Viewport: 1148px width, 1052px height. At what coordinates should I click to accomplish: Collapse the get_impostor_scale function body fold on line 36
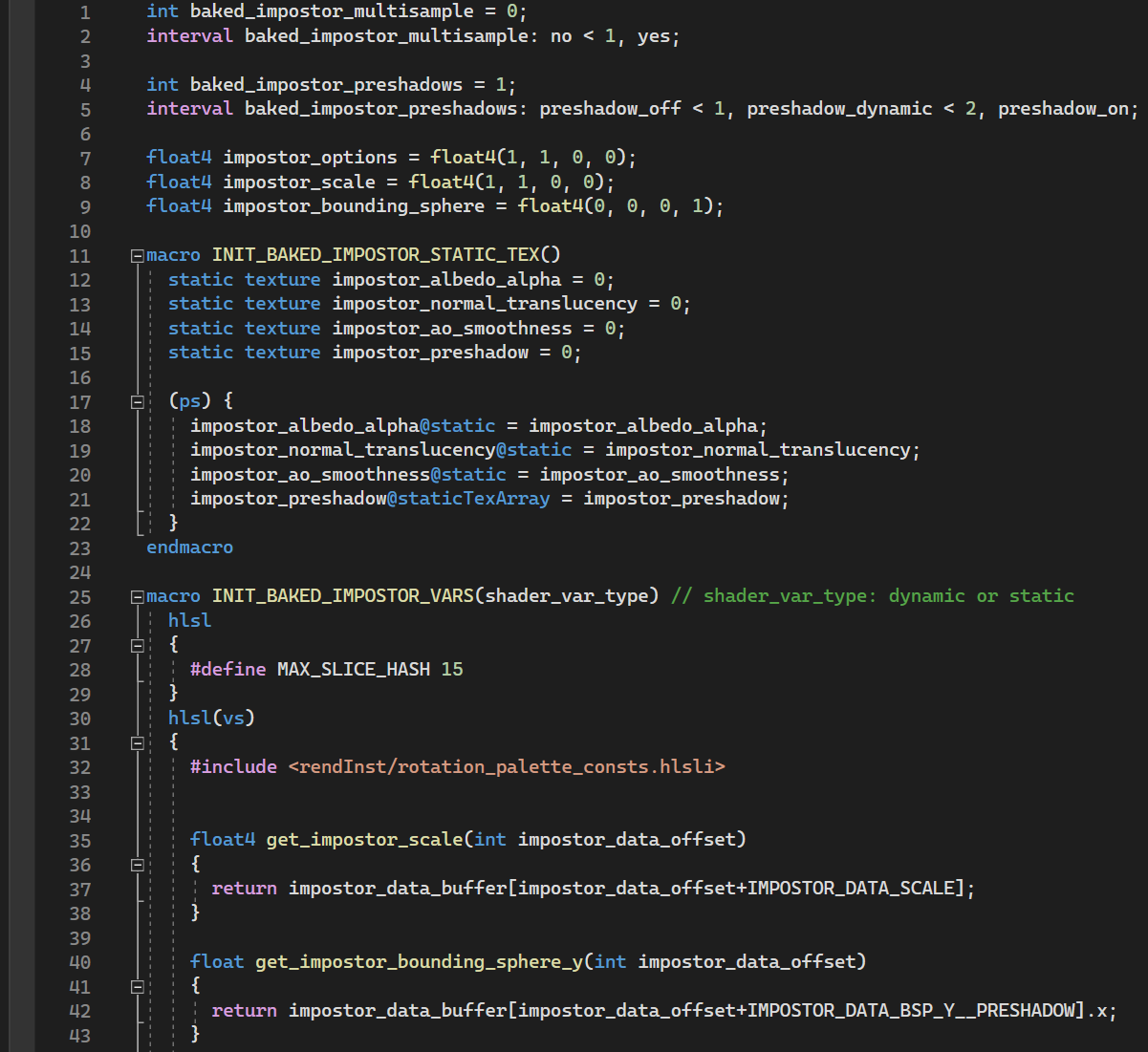[x=137, y=865]
